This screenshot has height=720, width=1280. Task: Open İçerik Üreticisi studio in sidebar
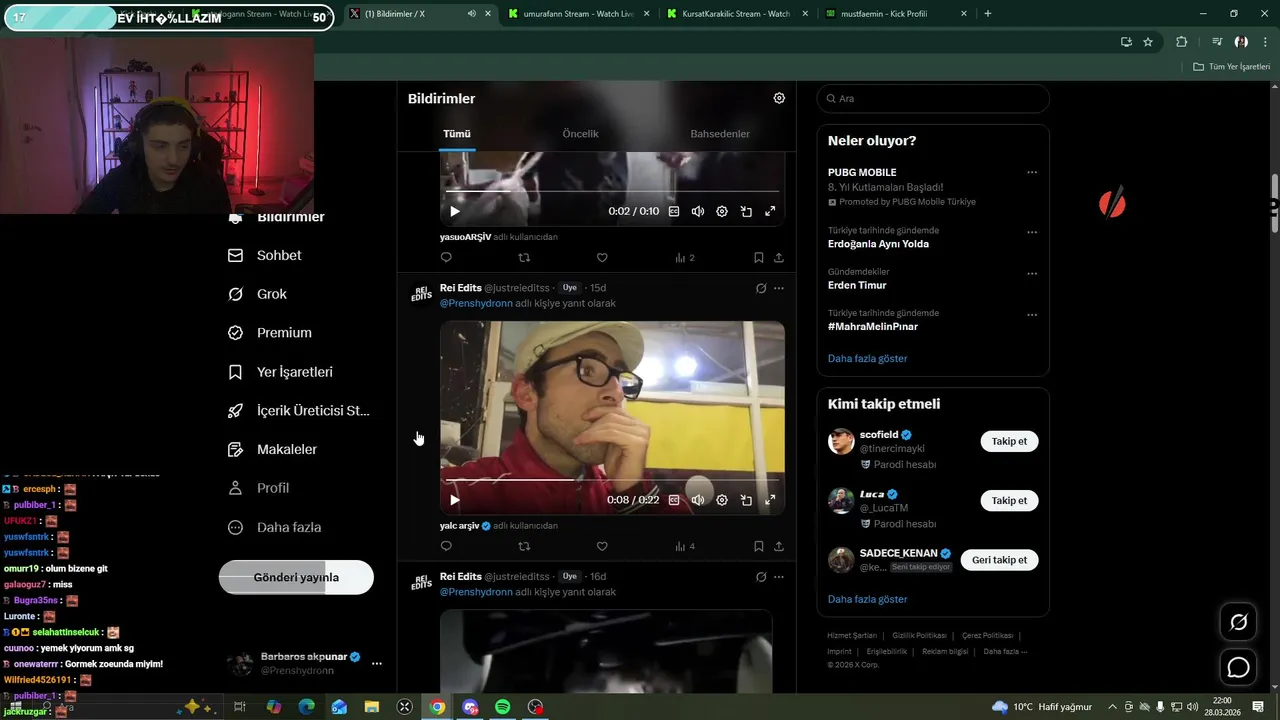coord(299,411)
